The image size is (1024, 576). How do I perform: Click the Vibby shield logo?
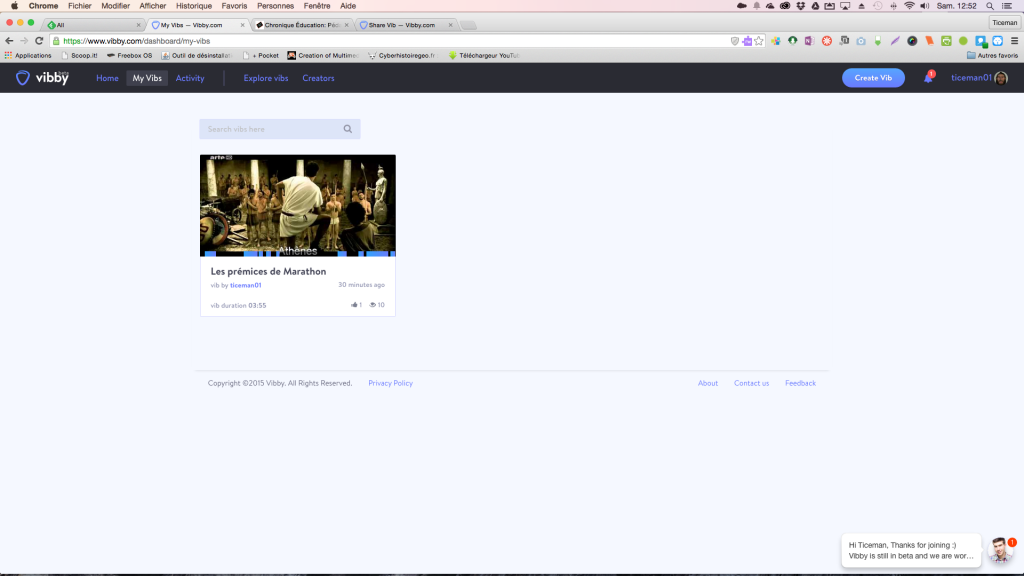(22, 78)
